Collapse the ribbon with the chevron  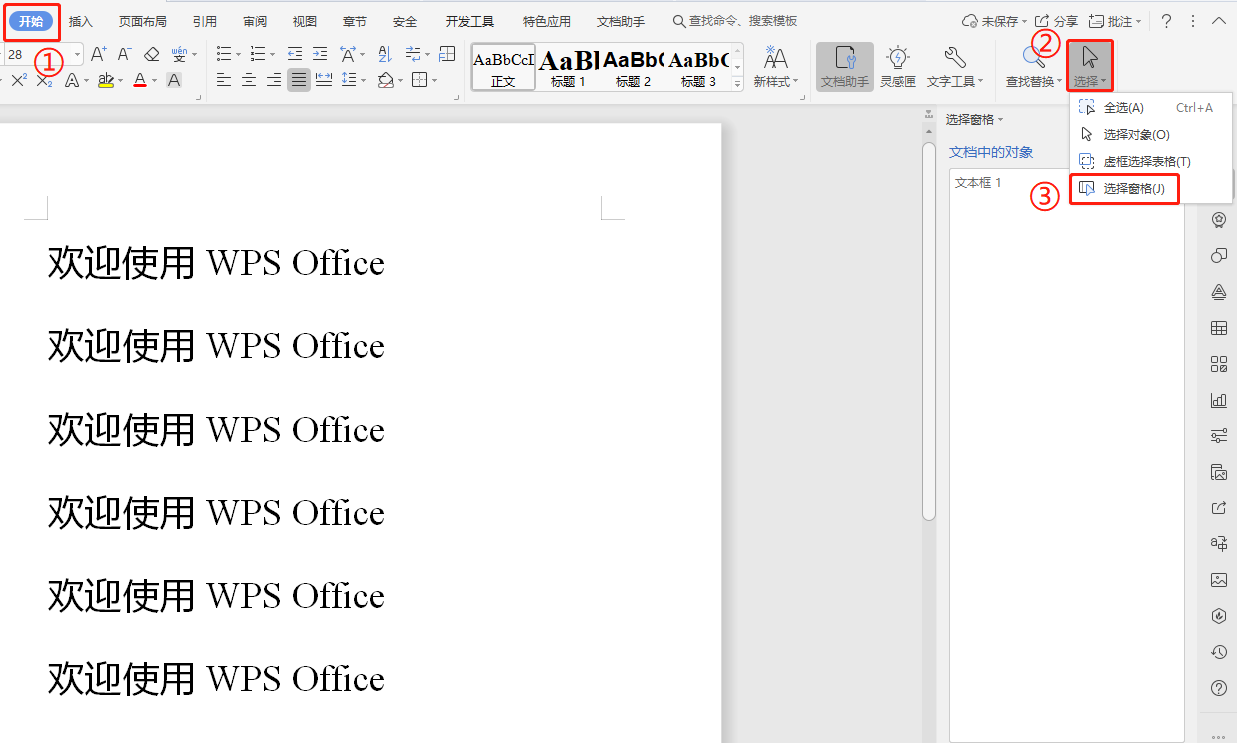1218,21
